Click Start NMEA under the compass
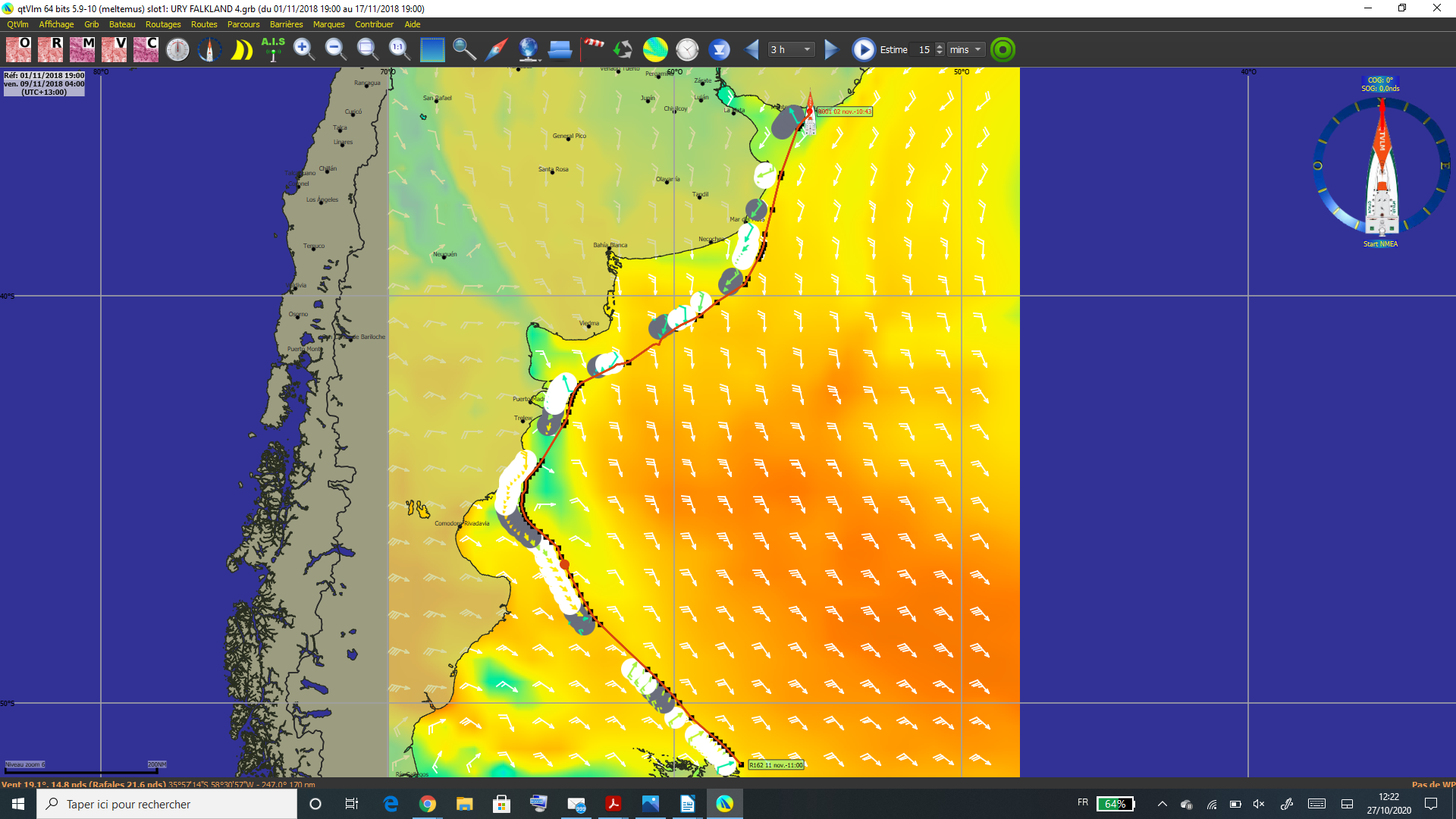 click(1380, 244)
